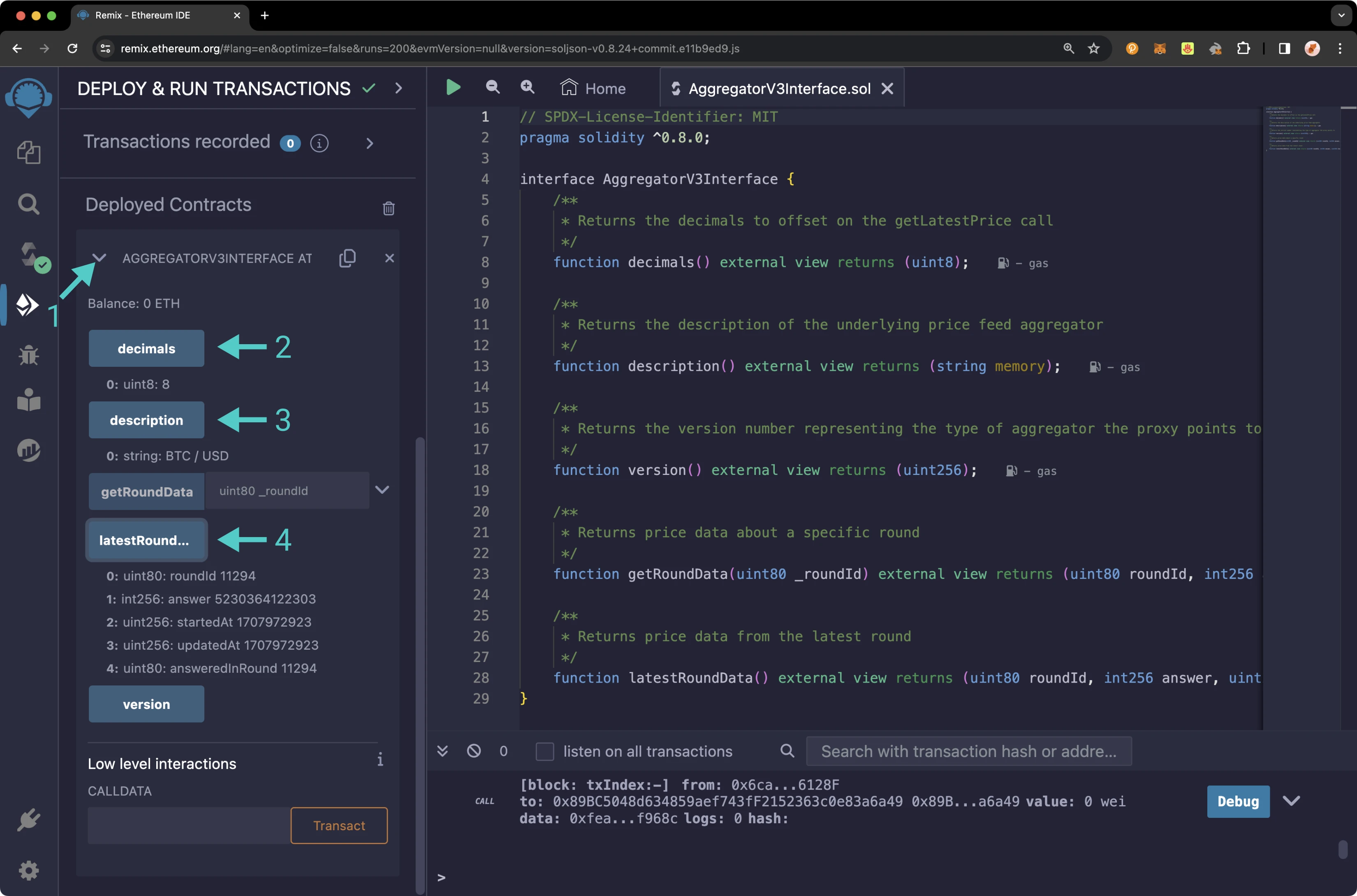This screenshot has height=896, width=1357.
Task: Call the decimals function button
Action: (146, 349)
